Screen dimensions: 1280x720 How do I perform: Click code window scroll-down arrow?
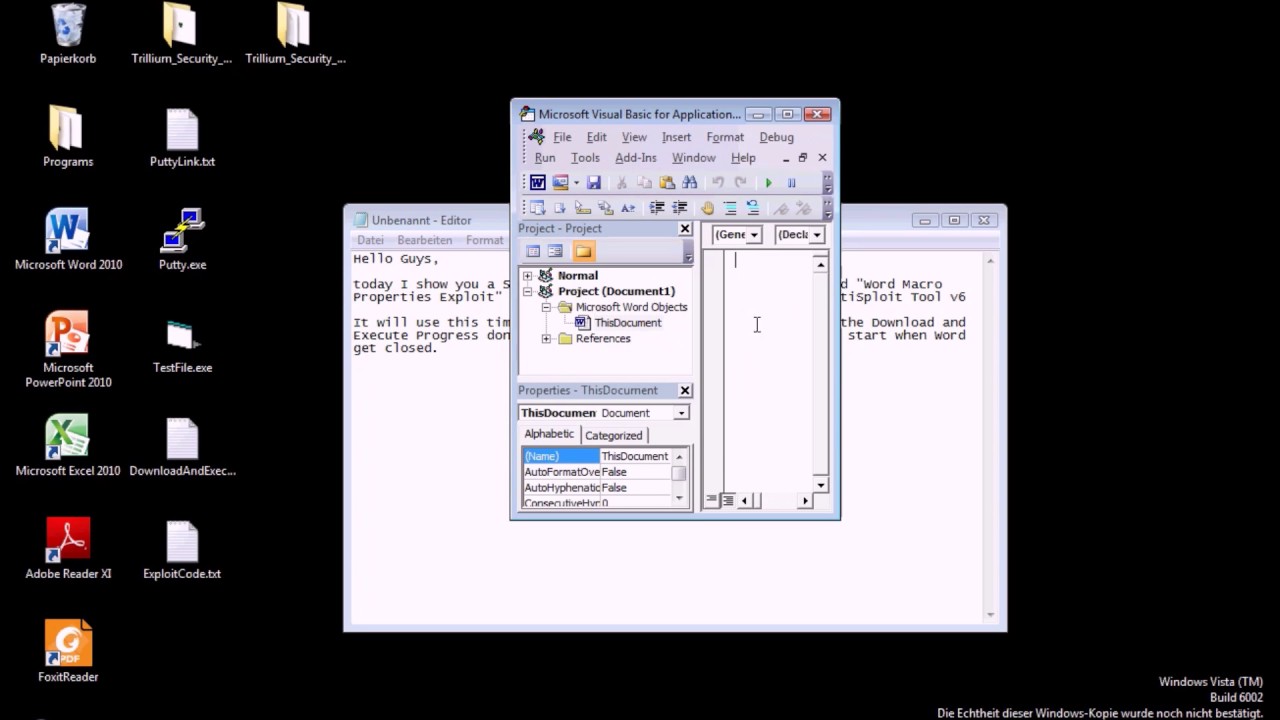click(821, 485)
